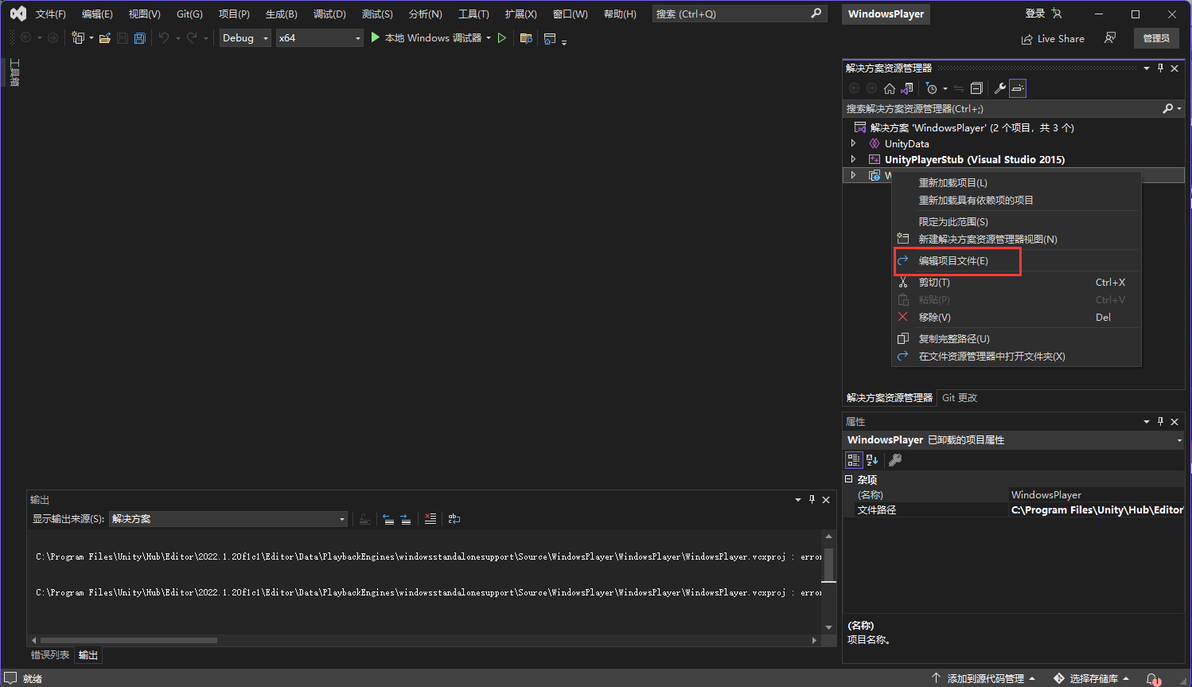
Task: Open the x64 platform dropdown
Action: 319,38
